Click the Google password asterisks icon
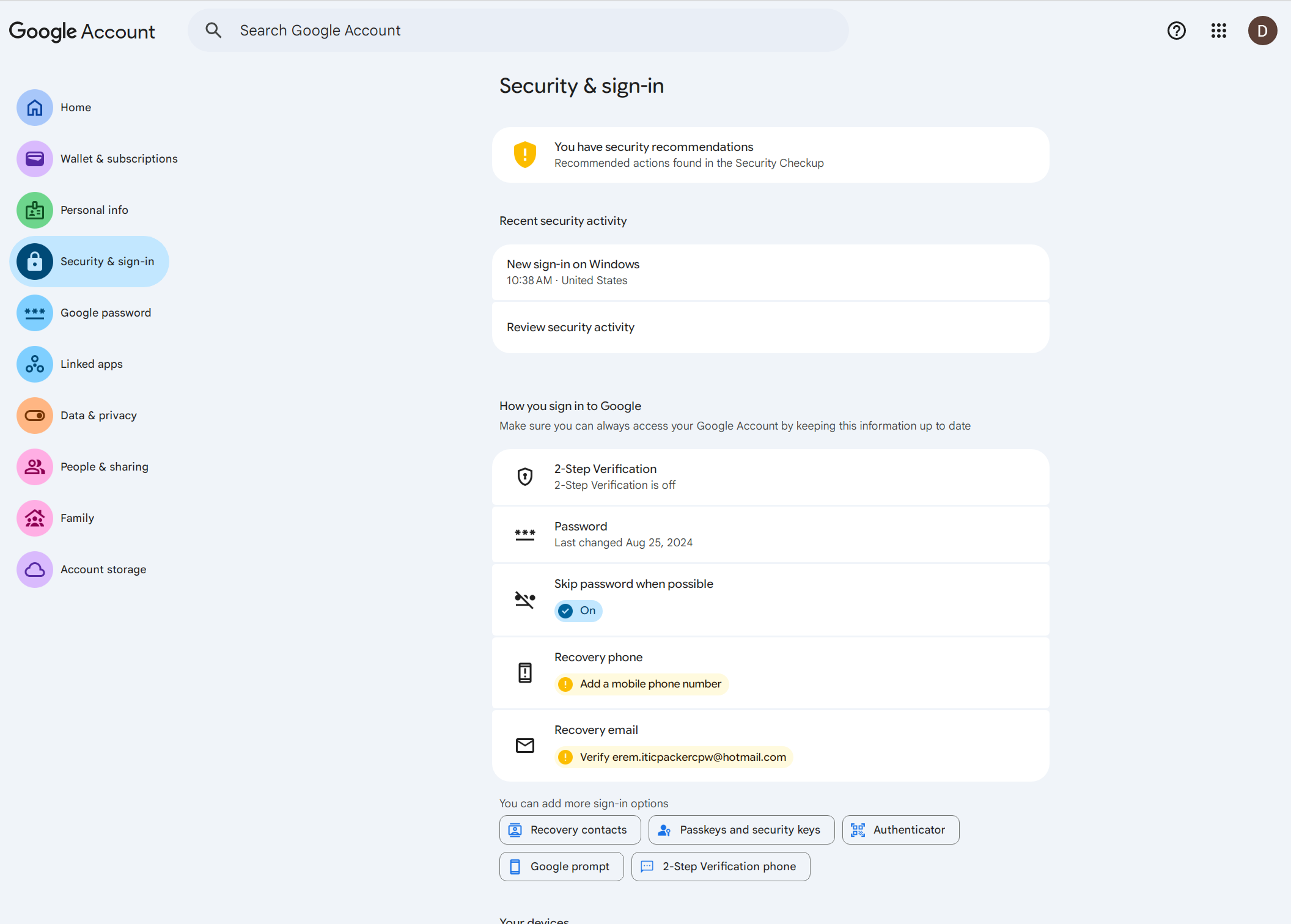1291x924 pixels. (35, 313)
